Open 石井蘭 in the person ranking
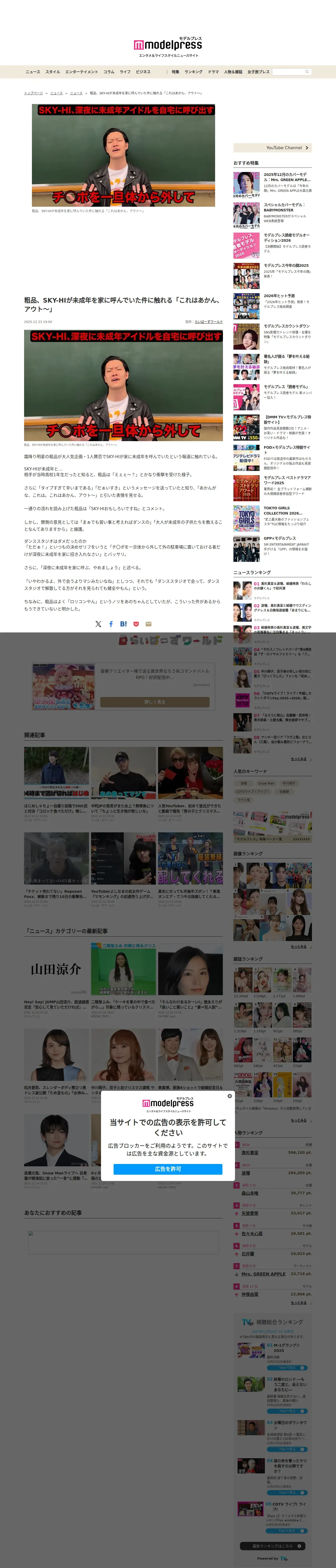This screenshot has width=336, height=1568. coord(248,1254)
